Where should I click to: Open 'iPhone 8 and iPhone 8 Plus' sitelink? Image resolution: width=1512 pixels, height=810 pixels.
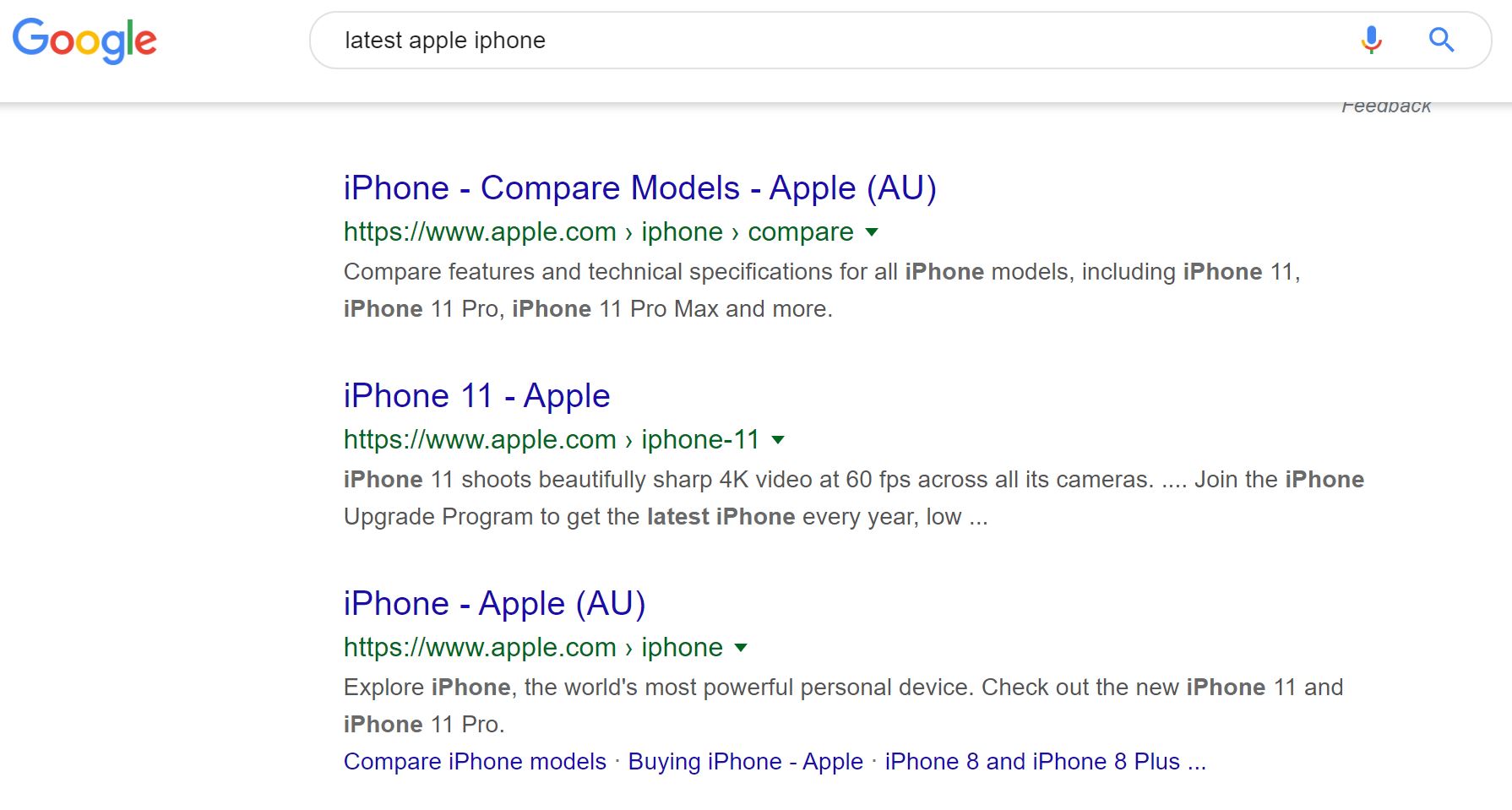pos(1045,762)
